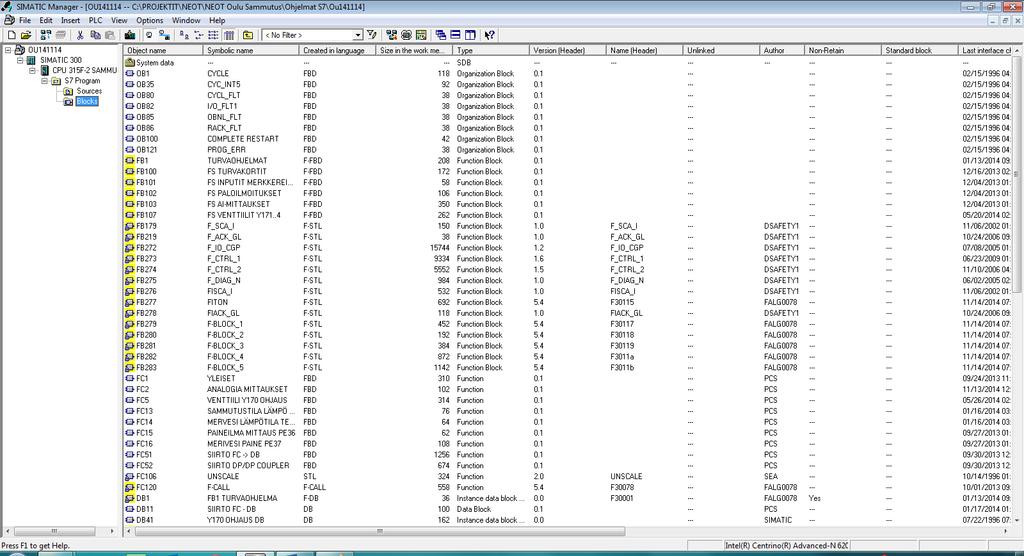Open the Insert menu

point(71,20)
